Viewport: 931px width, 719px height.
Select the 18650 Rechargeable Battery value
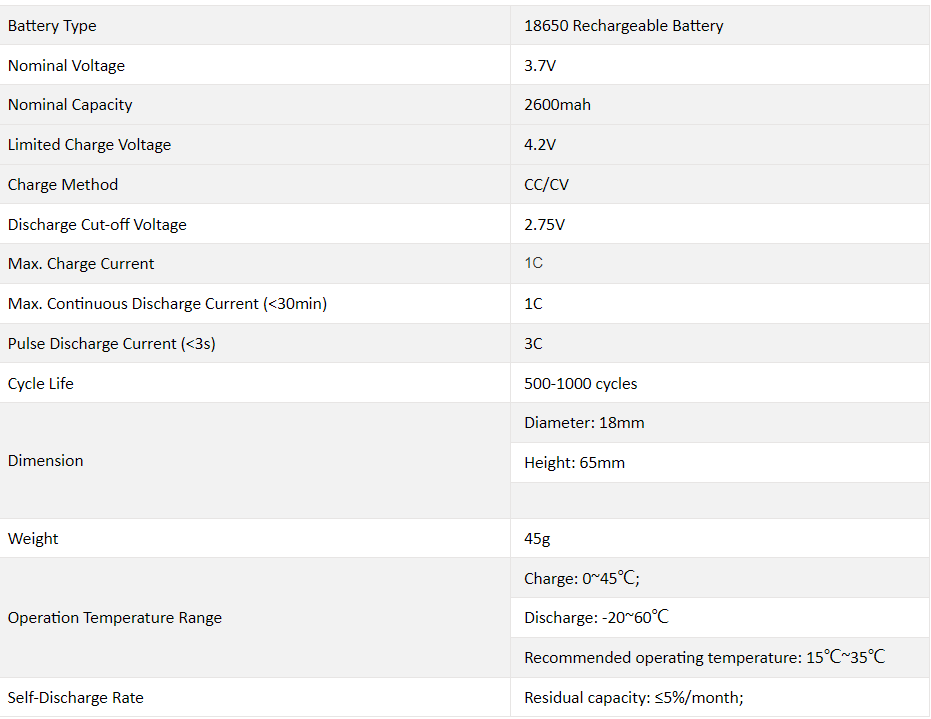[x=623, y=26]
